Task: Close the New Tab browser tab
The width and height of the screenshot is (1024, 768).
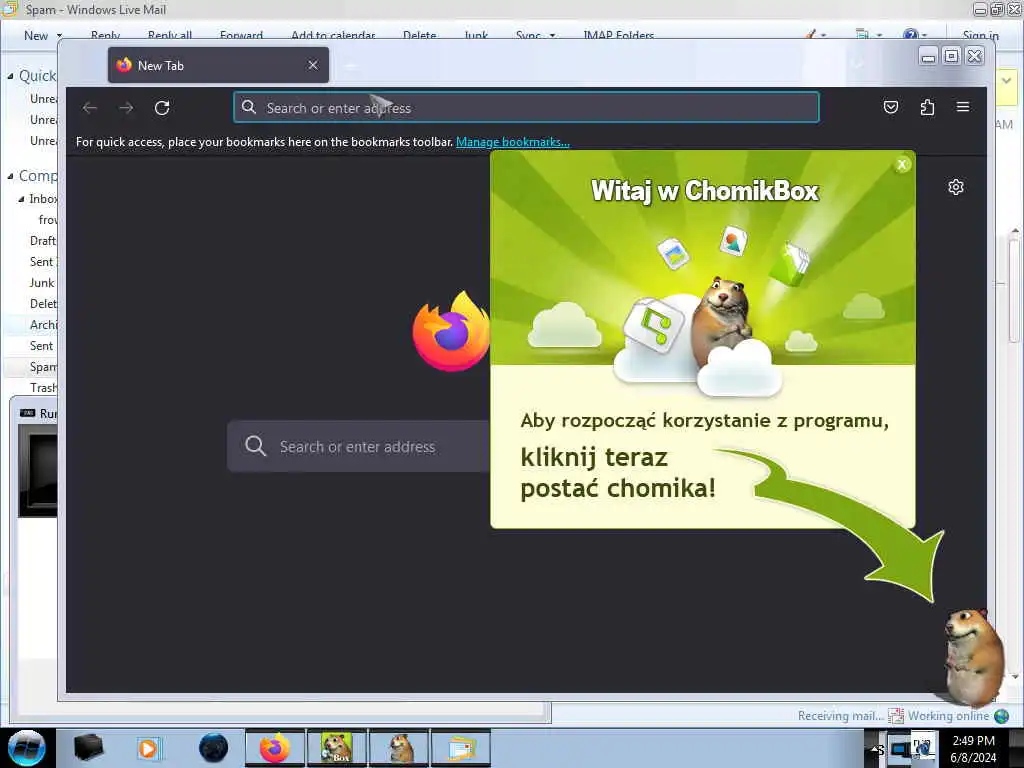Action: pos(313,65)
